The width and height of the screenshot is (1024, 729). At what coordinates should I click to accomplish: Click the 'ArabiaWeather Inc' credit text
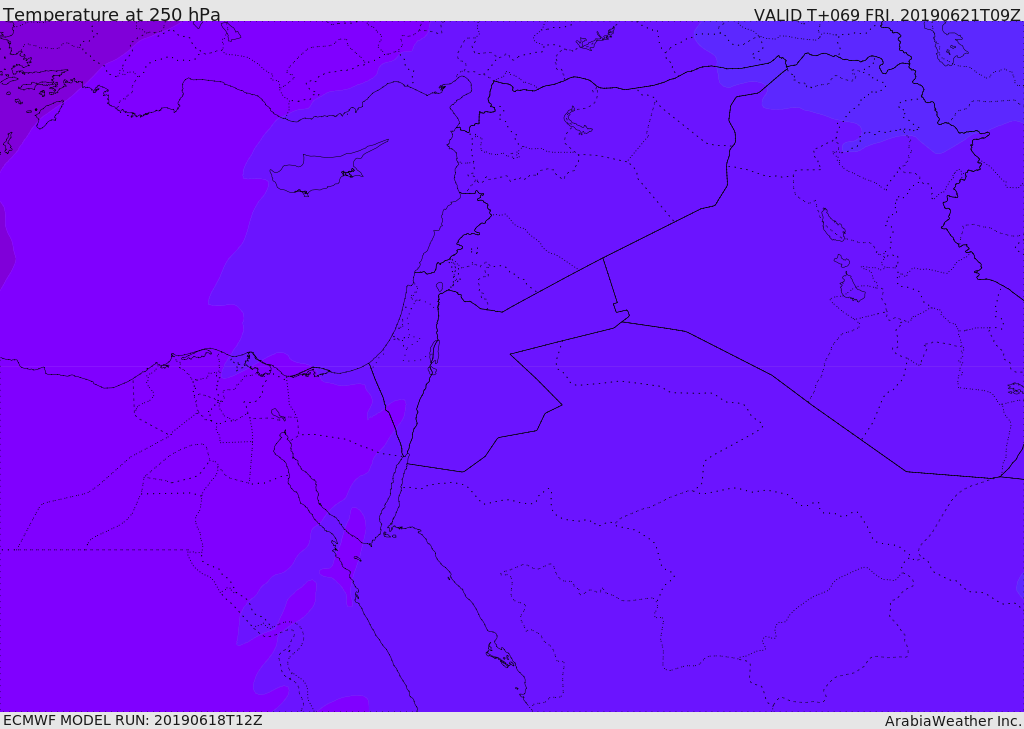pyautogui.click(x=951, y=721)
